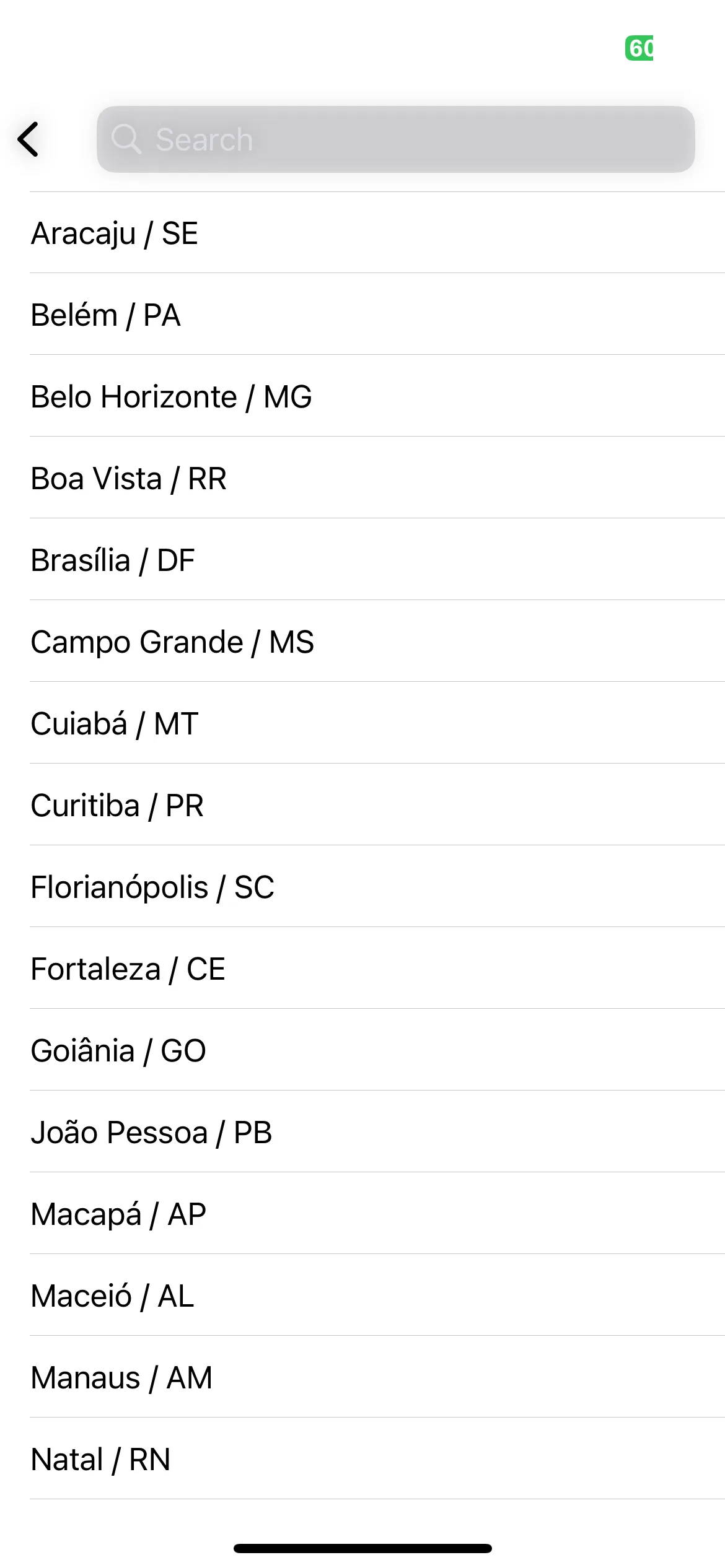Tap the green battery indicator
The height and width of the screenshot is (1568, 725).
click(x=639, y=48)
